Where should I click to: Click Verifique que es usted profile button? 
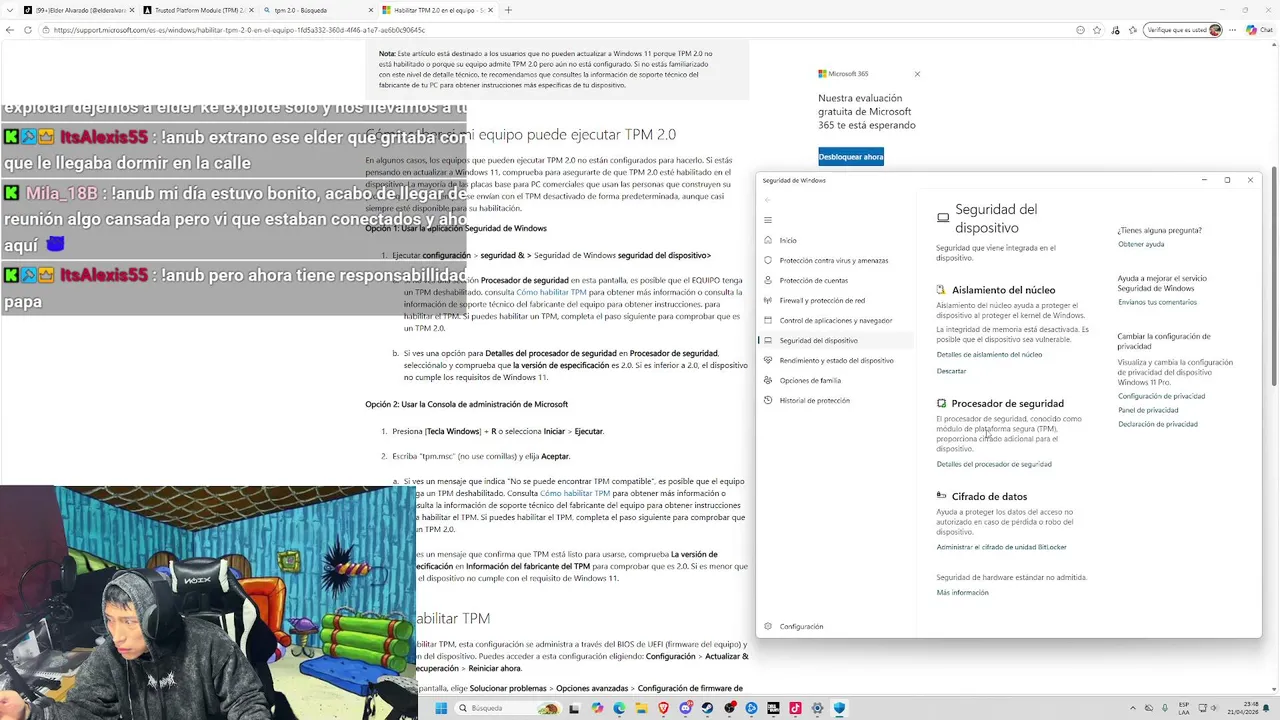pos(1184,30)
